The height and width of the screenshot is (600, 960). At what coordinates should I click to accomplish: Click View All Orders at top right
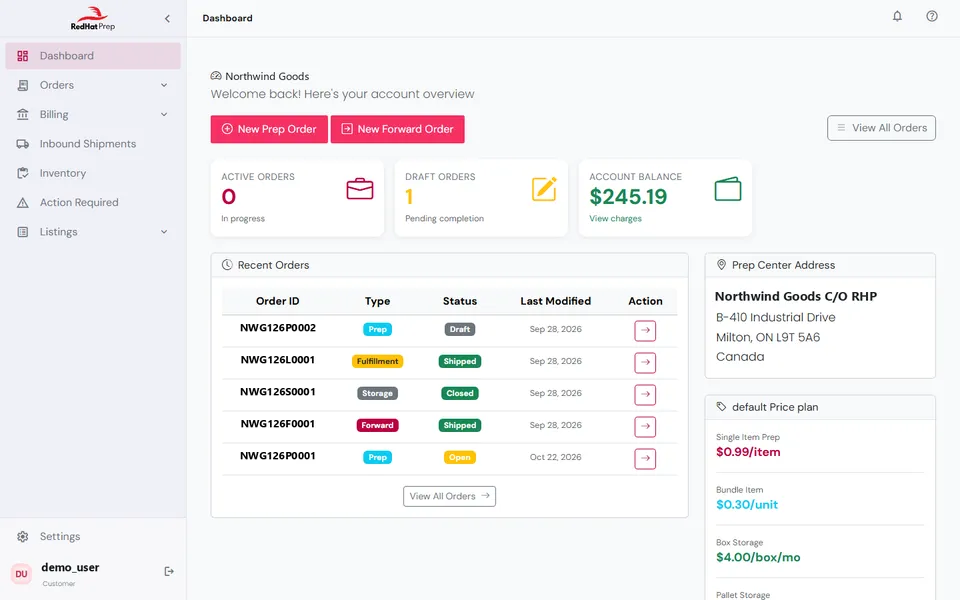[881, 128]
